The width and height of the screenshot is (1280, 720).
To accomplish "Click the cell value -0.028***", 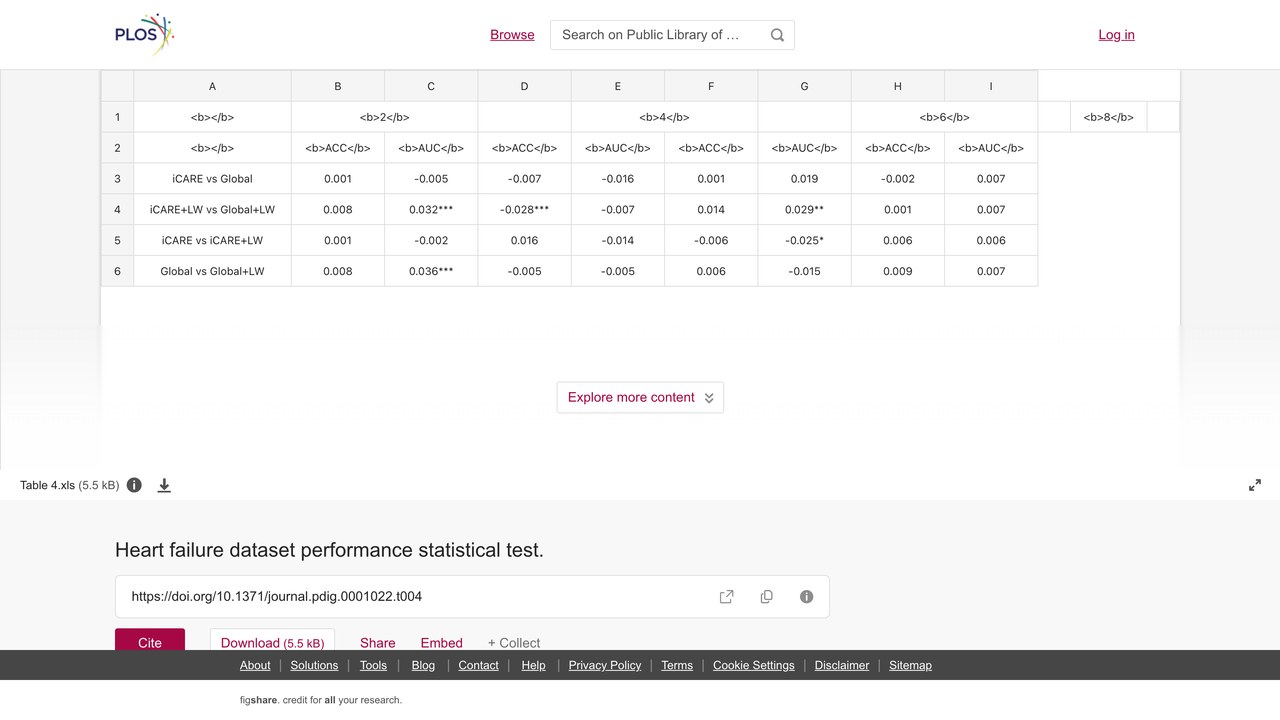I will [524, 209].
